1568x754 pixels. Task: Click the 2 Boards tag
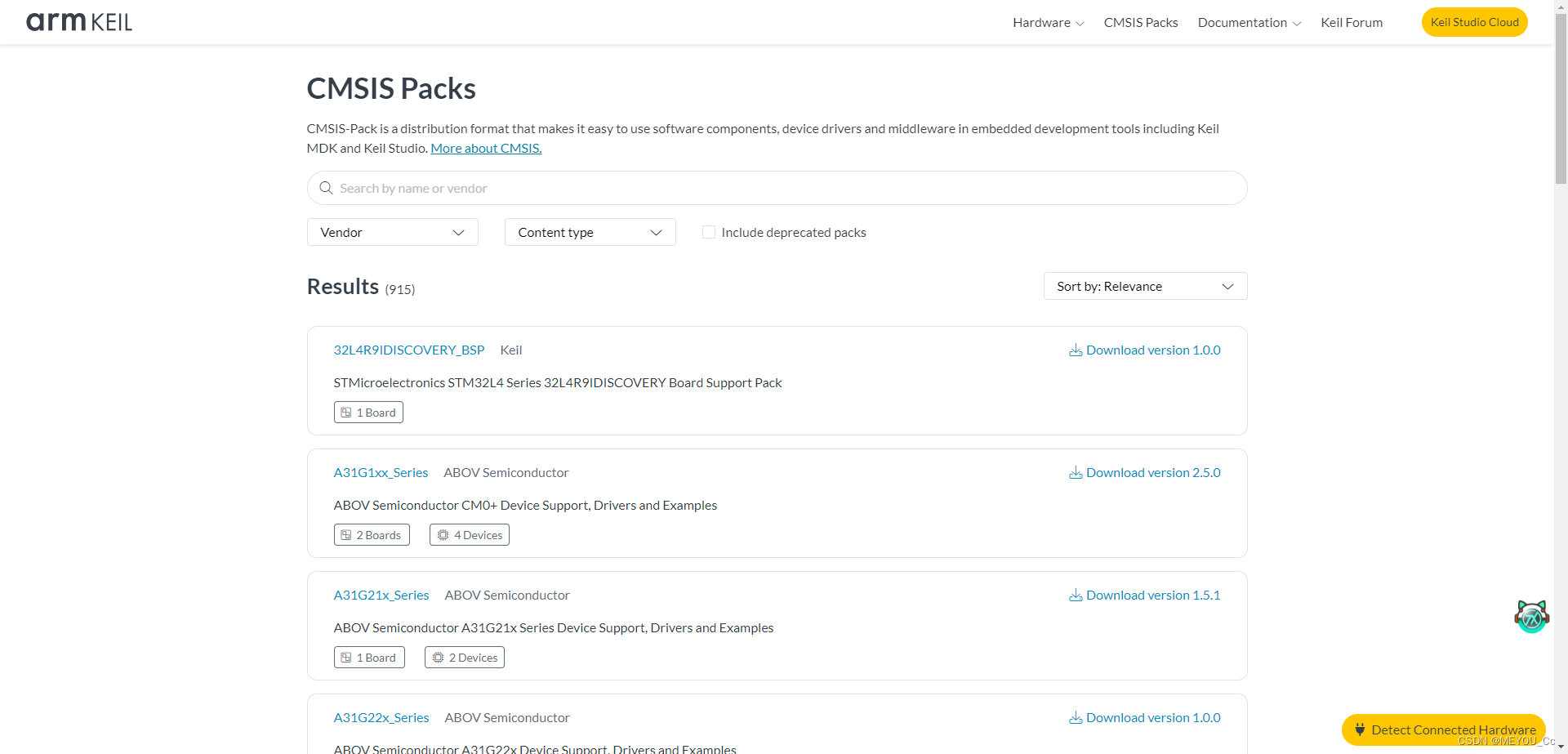pyautogui.click(x=372, y=535)
